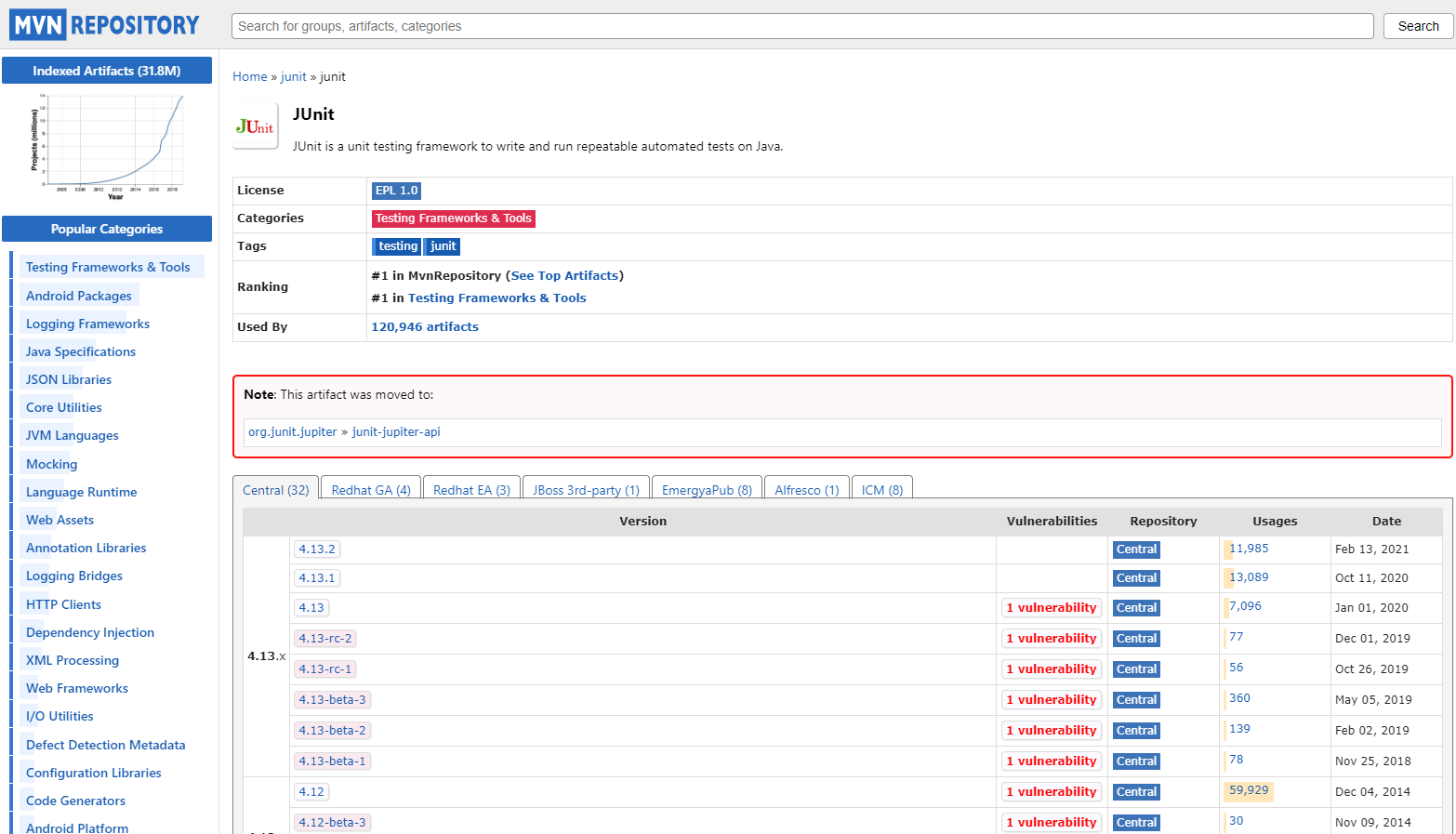Screen dimensions: 1456x834
Task: Open Dependency Injection category
Action: click(x=90, y=632)
